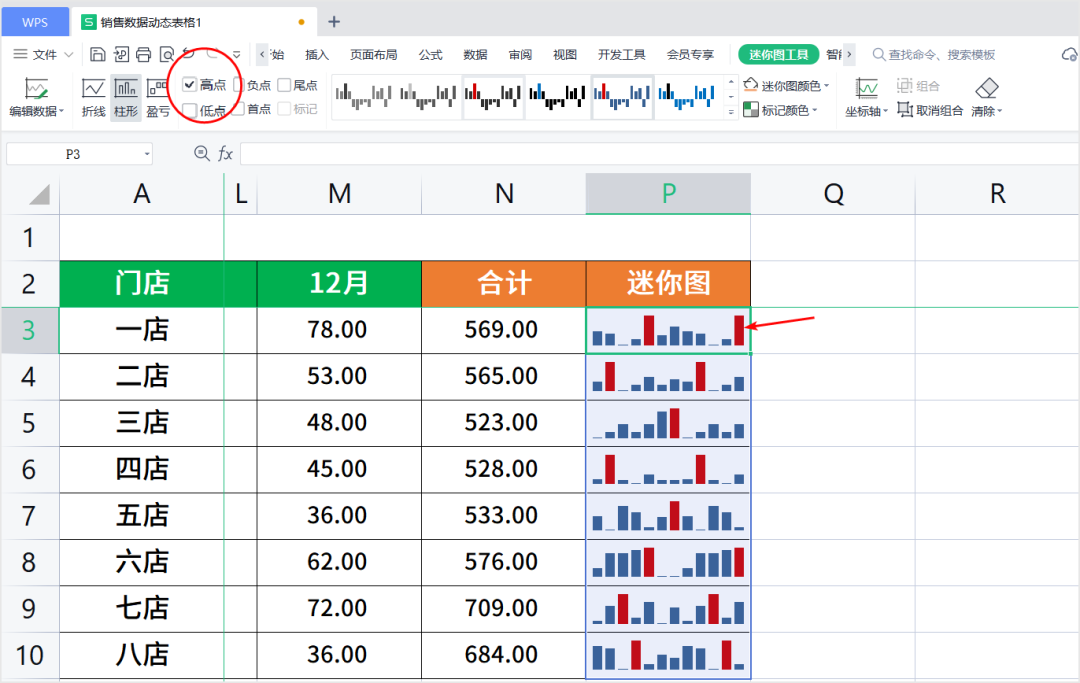This screenshot has height=683, width=1080.
Task: Select the Line (折线) sparkline type
Action: click(93, 98)
